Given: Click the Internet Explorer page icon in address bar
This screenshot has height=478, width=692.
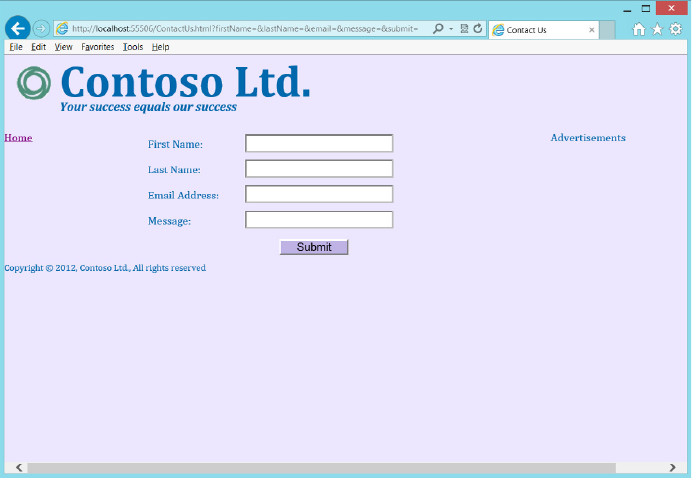Looking at the screenshot, I should click(x=62, y=29).
